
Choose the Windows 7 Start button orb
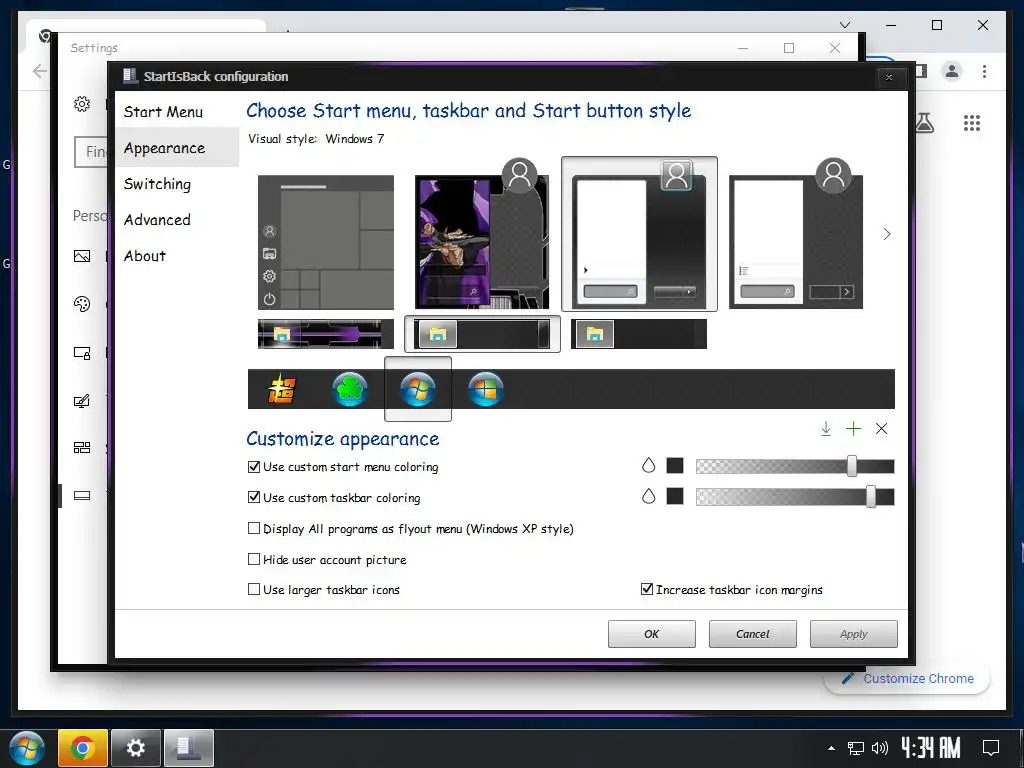418,389
